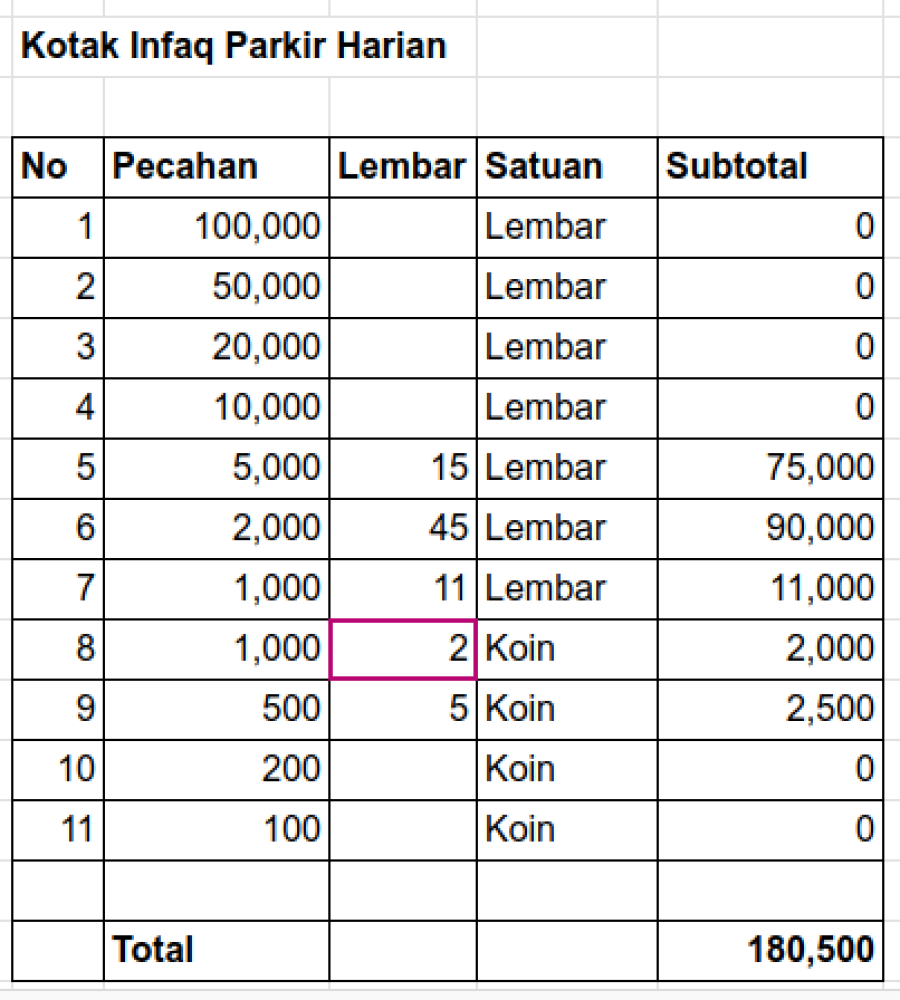Select the subtotal cell showing 2,500
Image resolution: width=900 pixels, height=1000 pixels.
[770, 709]
